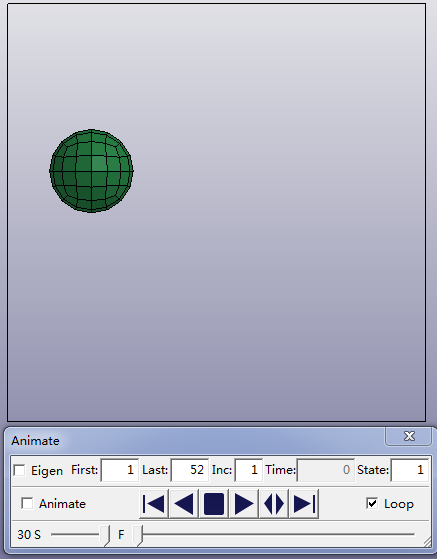Click the speed slider handle

click(x=104, y=535)
